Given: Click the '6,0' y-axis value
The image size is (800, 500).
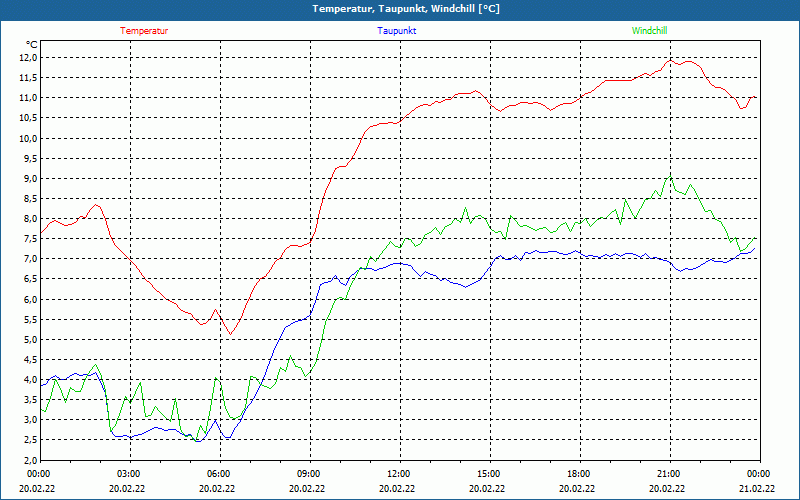Looking at the screenshot, I should (31, 299).
